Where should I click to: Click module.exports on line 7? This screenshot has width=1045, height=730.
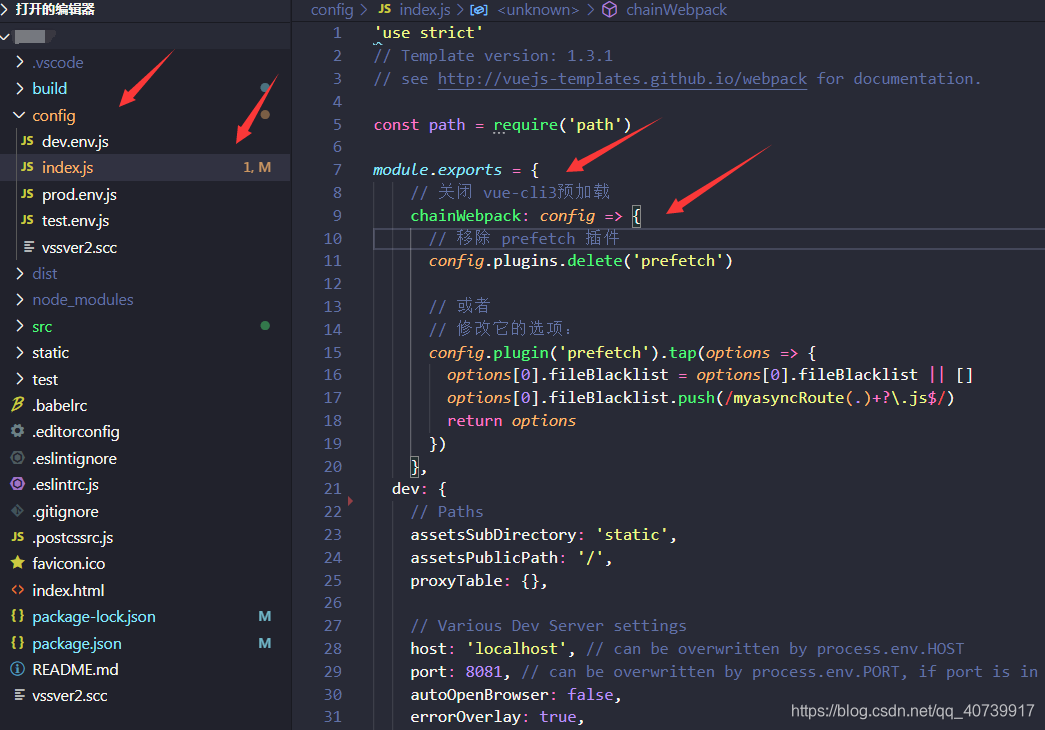click(x=437, y=170)
